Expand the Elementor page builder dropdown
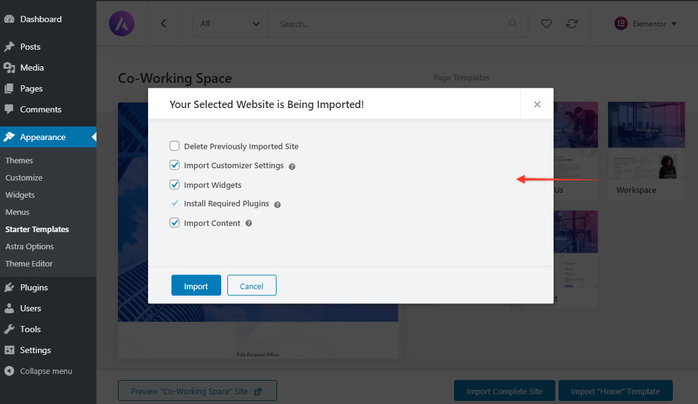This screenshot has height=404, width=698. tap(645, 24)
